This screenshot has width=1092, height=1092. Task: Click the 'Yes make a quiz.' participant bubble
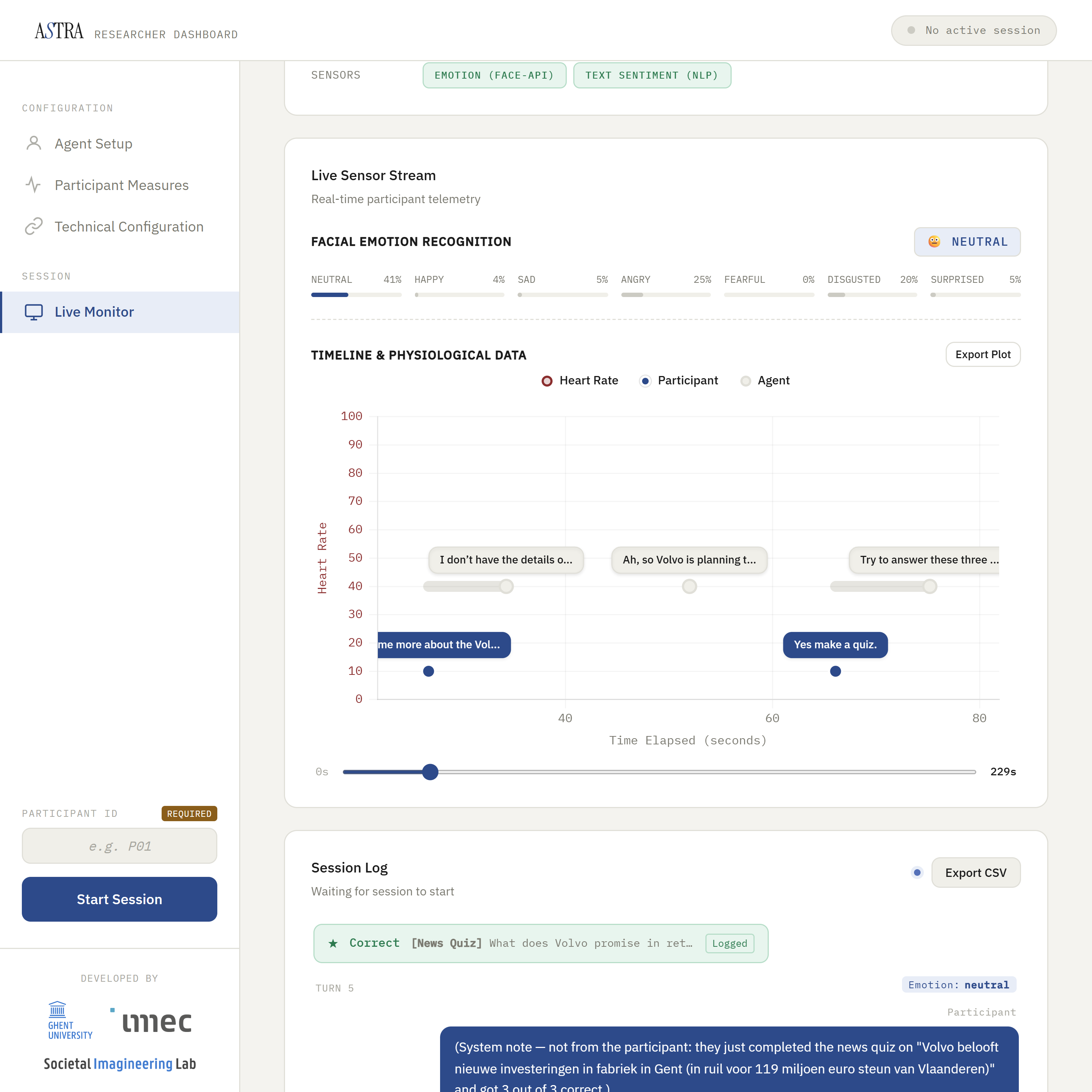coord(835,645)
